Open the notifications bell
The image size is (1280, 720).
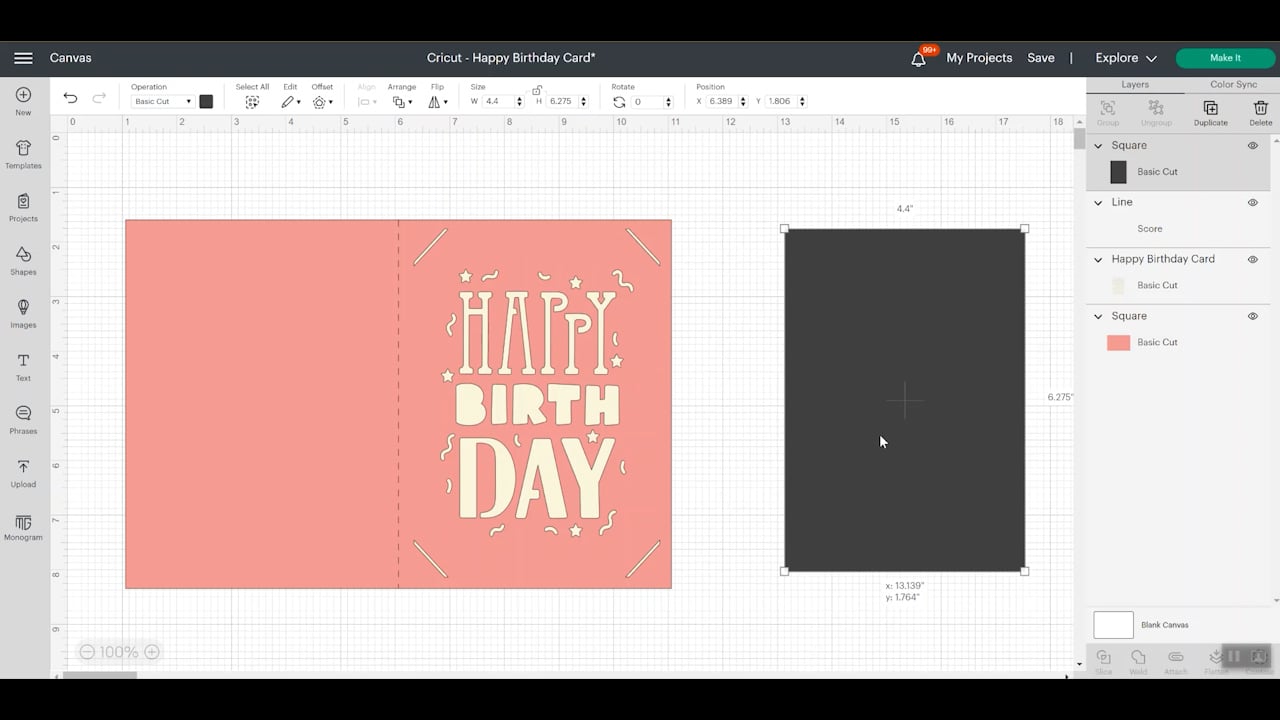pos(918,58)
